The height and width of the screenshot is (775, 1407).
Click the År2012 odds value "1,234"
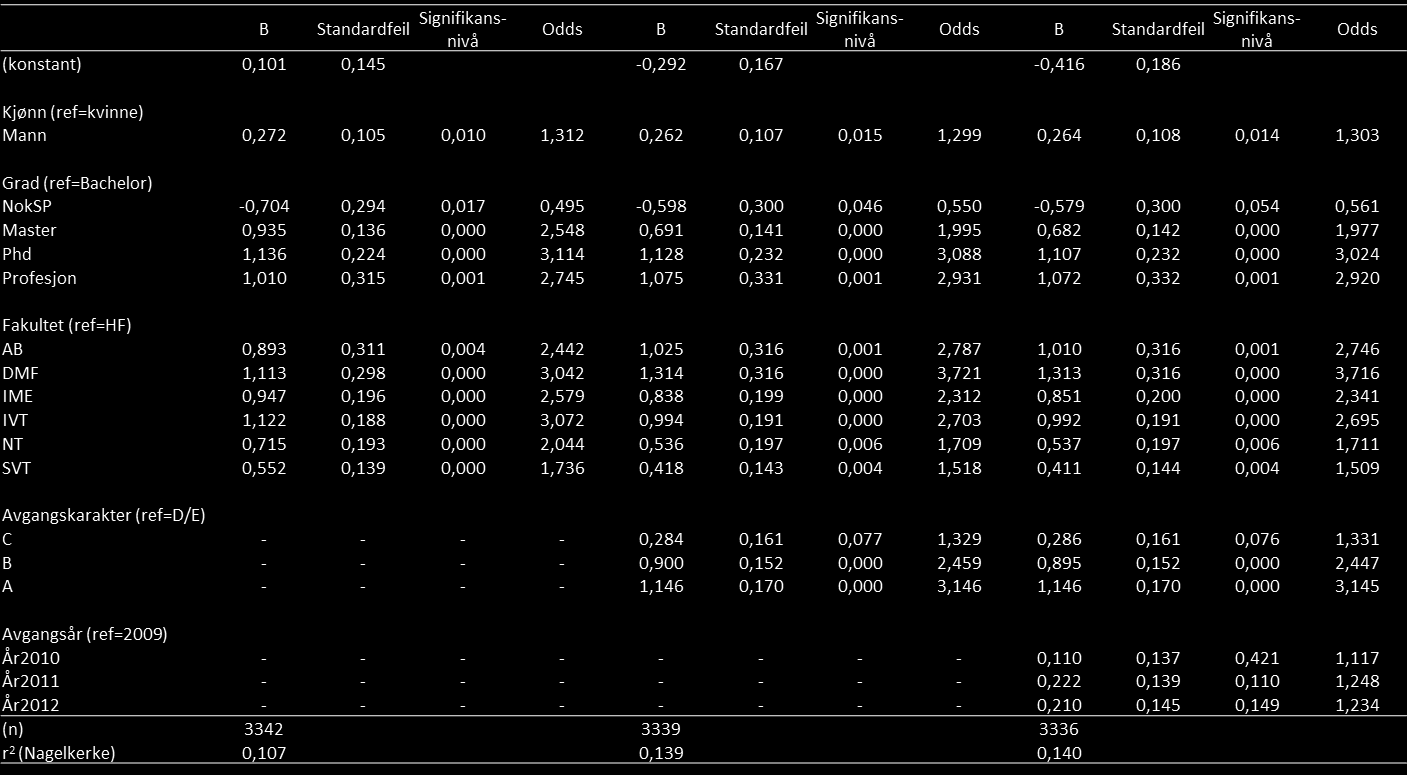1357,706
